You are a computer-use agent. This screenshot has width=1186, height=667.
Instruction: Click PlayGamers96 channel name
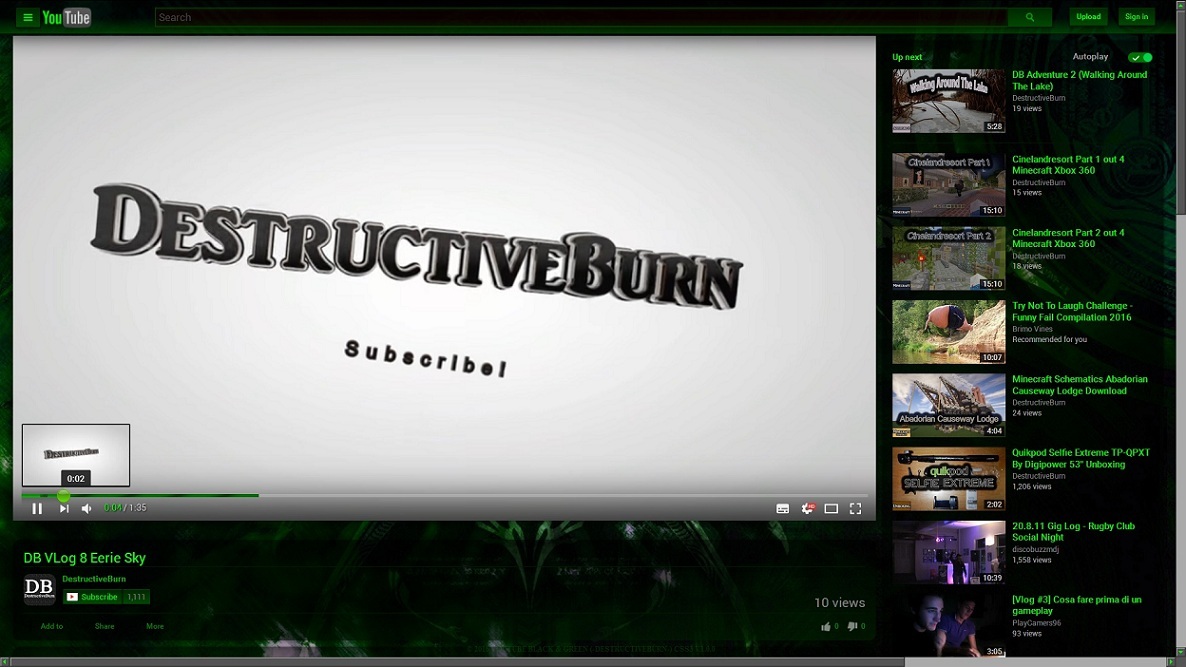[1036, 622]
